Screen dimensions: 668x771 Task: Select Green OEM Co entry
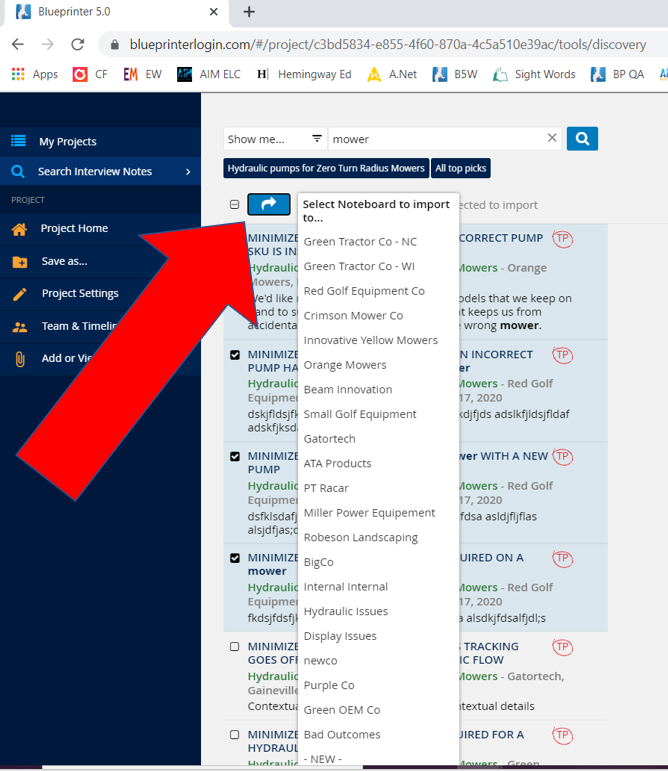[342, 710]
